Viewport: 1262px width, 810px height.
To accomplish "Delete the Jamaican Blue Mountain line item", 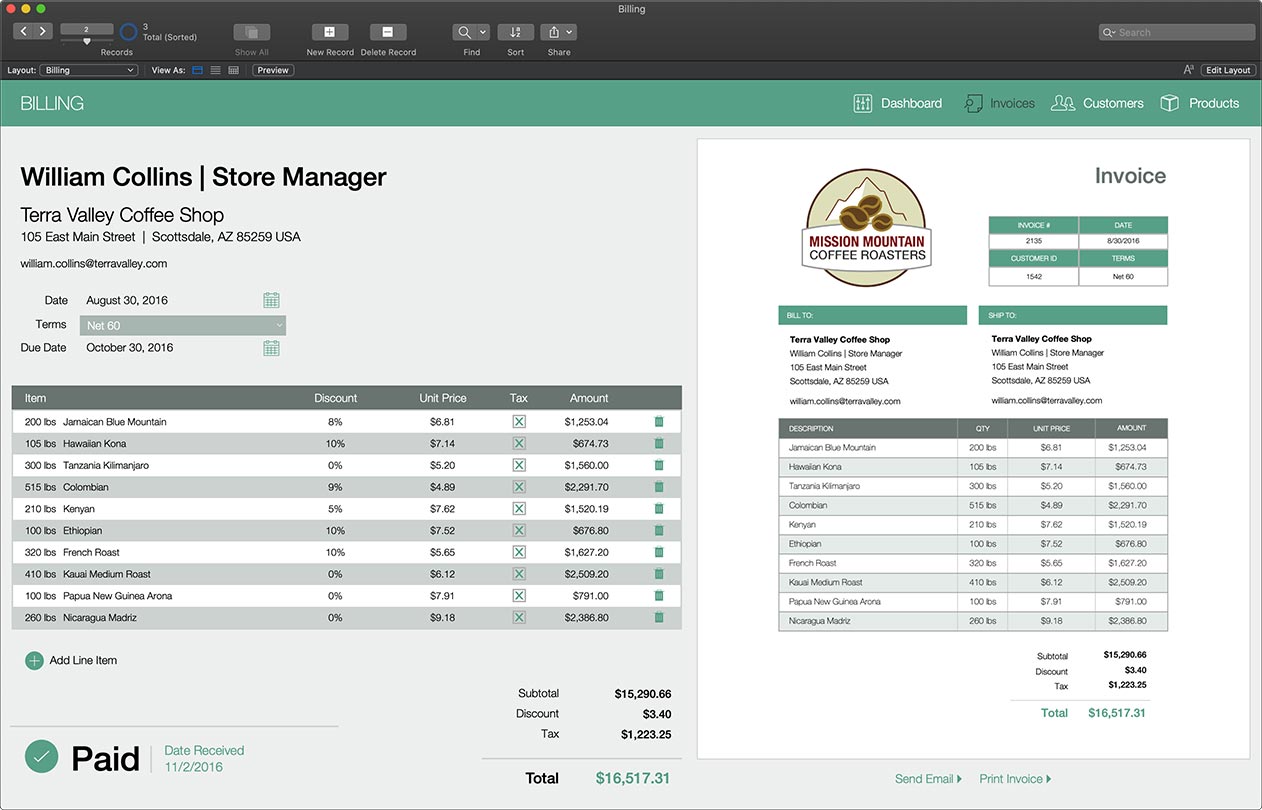I will coord(658,422).
